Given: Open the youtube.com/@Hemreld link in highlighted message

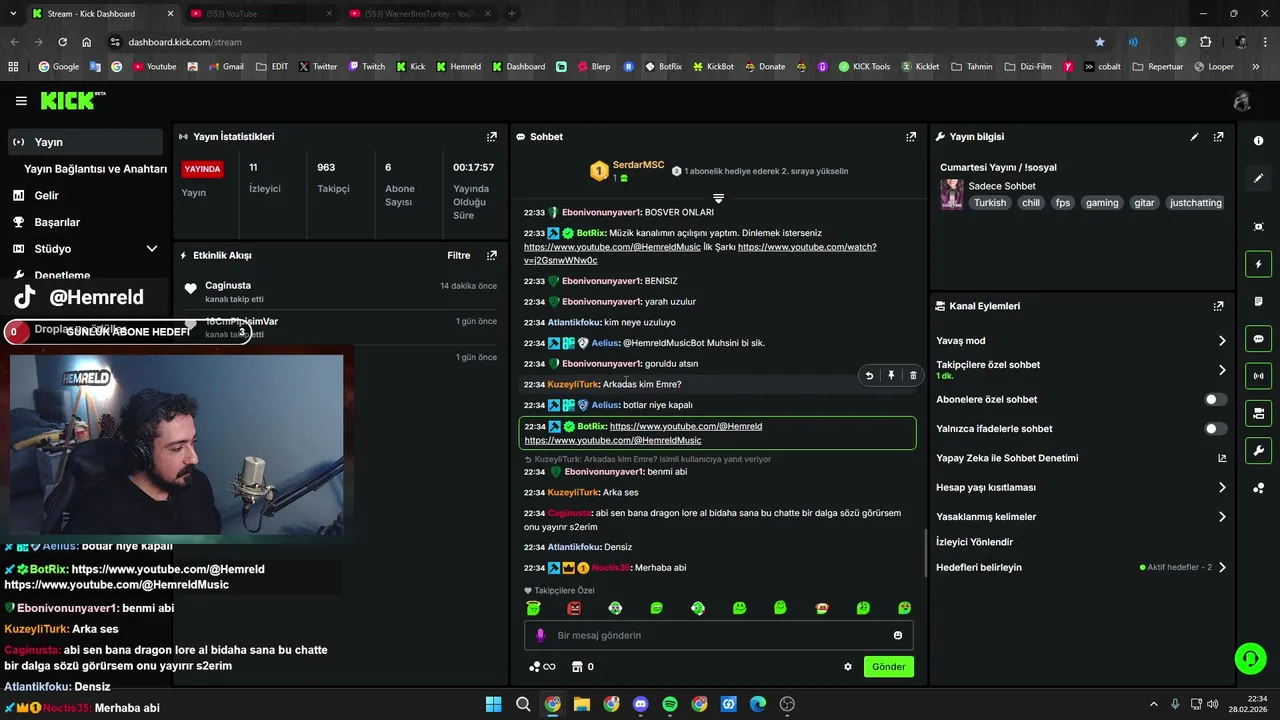Looking at the screenshot, I should click(686, 426).
